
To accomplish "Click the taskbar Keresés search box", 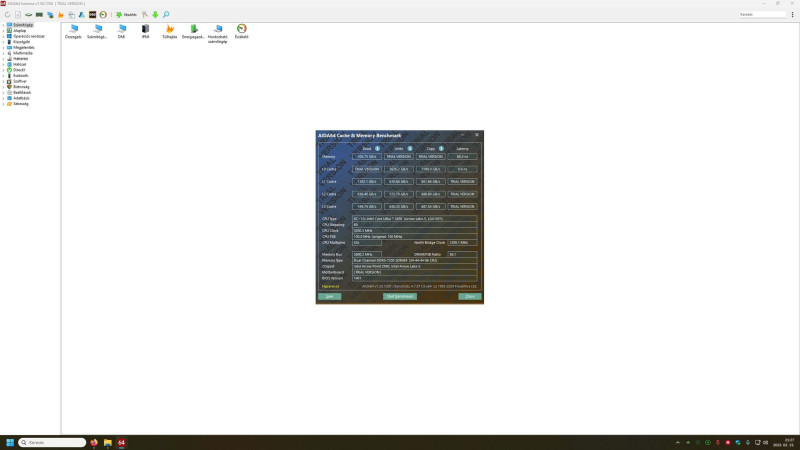I will 52,442.
